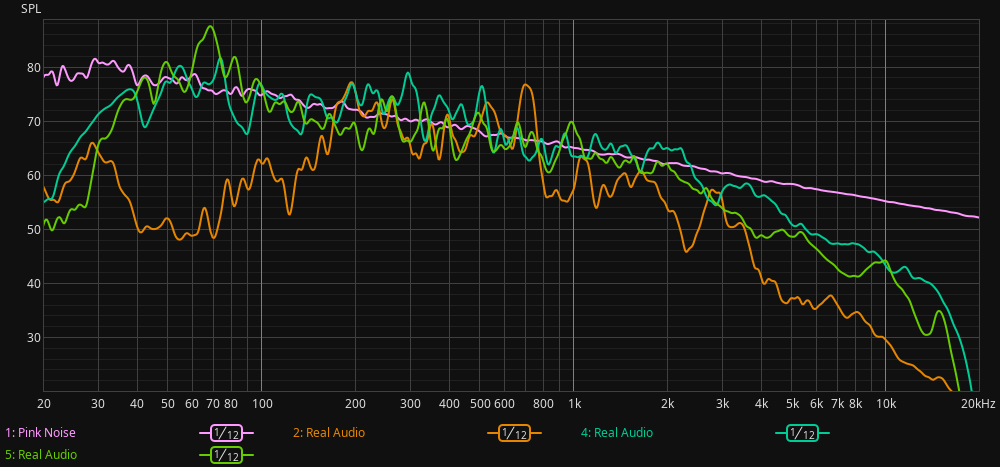Click the 20kHz frequency axis label
1000x467 pixels.
point(978,404)
